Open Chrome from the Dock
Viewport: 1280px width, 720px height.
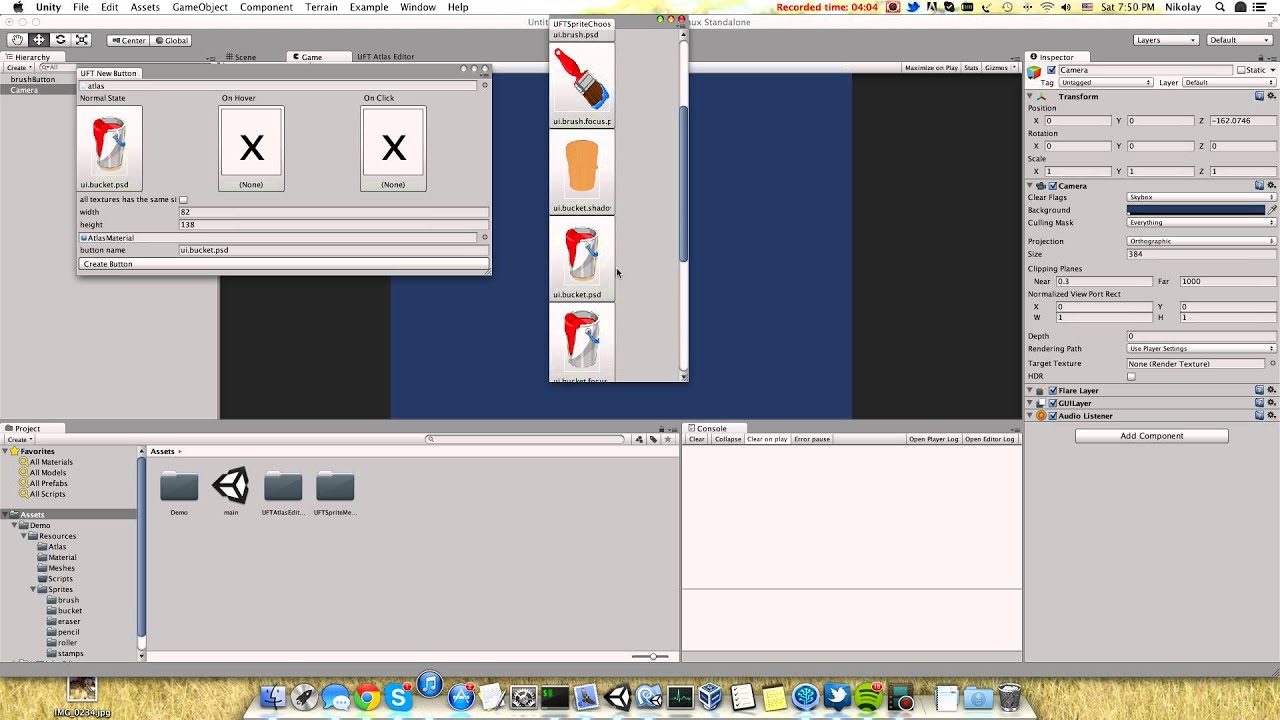click(367, 697)
